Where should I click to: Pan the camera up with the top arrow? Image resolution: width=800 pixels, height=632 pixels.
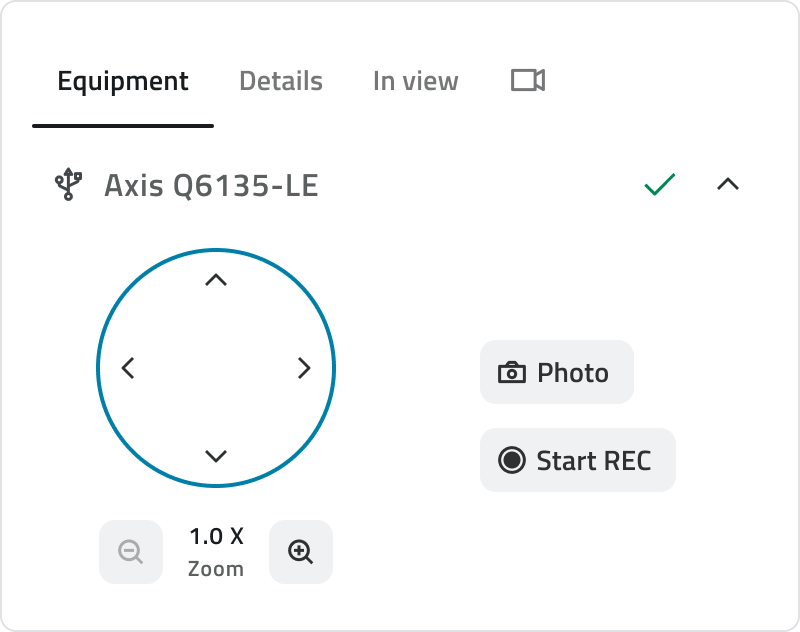click(x=216, y=280)
